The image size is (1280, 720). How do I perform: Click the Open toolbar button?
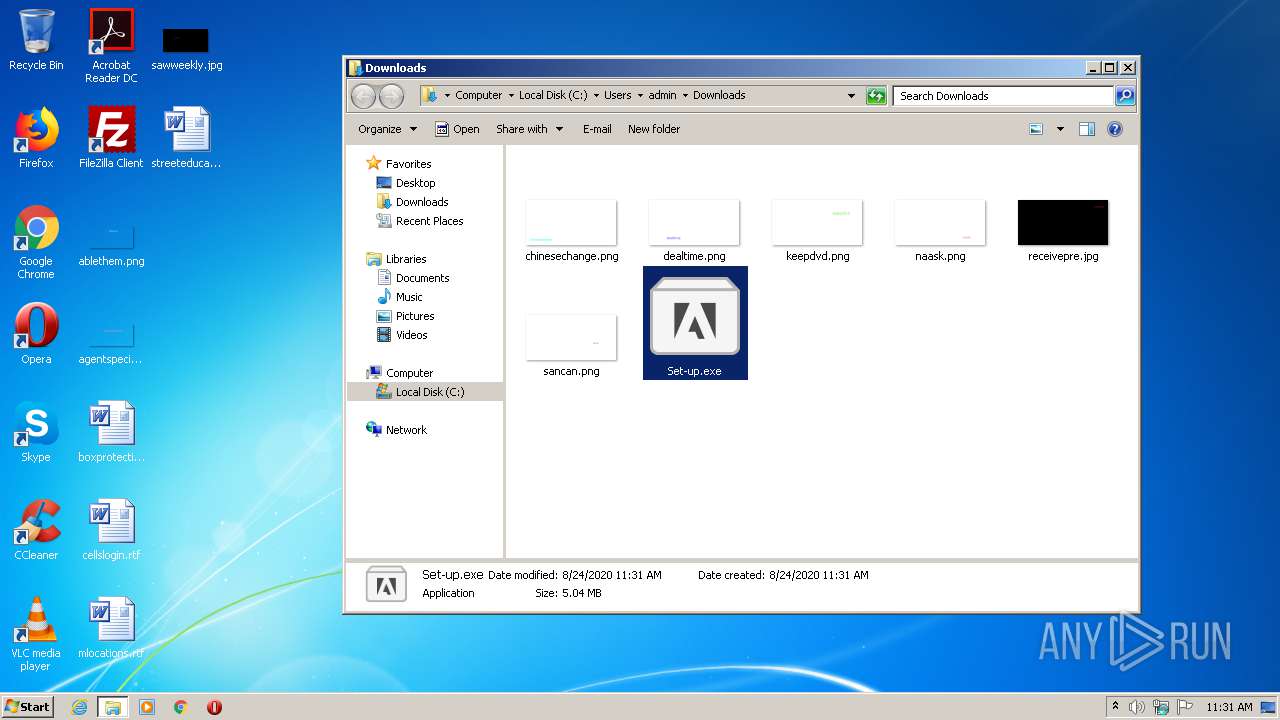pos(457,129)
